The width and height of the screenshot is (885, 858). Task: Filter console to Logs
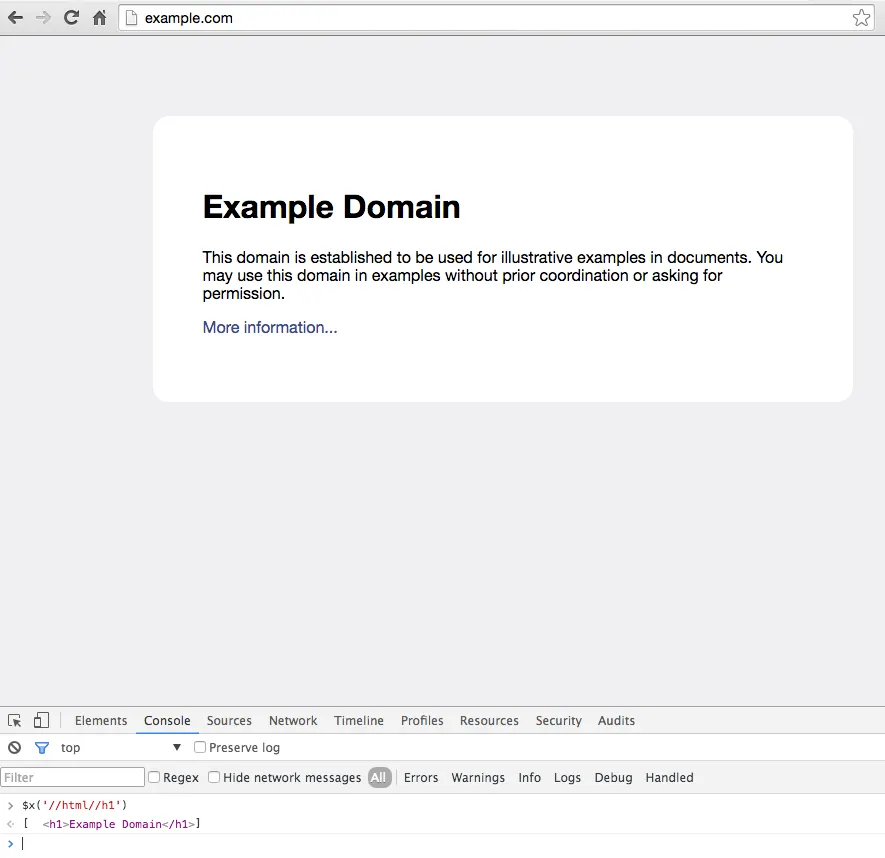tap(567, 777)
